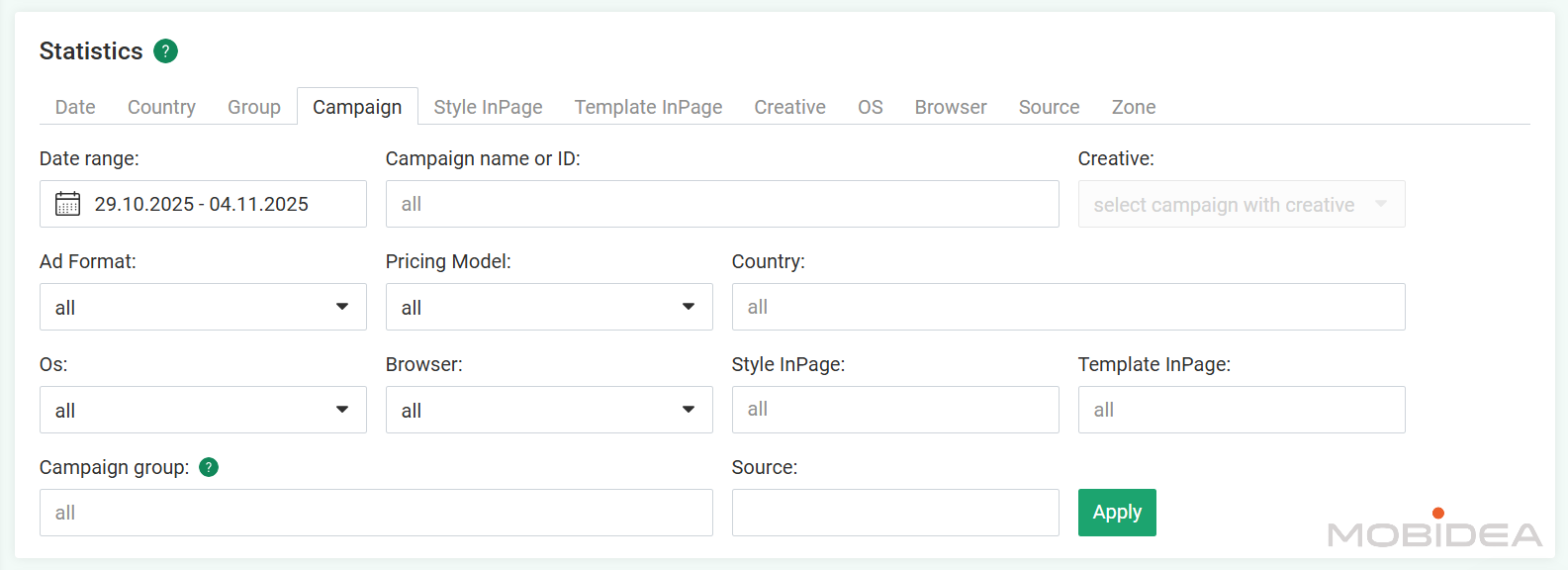Click the Template InPage filter field
The image size is (1568, 570).
(x=1242, y=410)
